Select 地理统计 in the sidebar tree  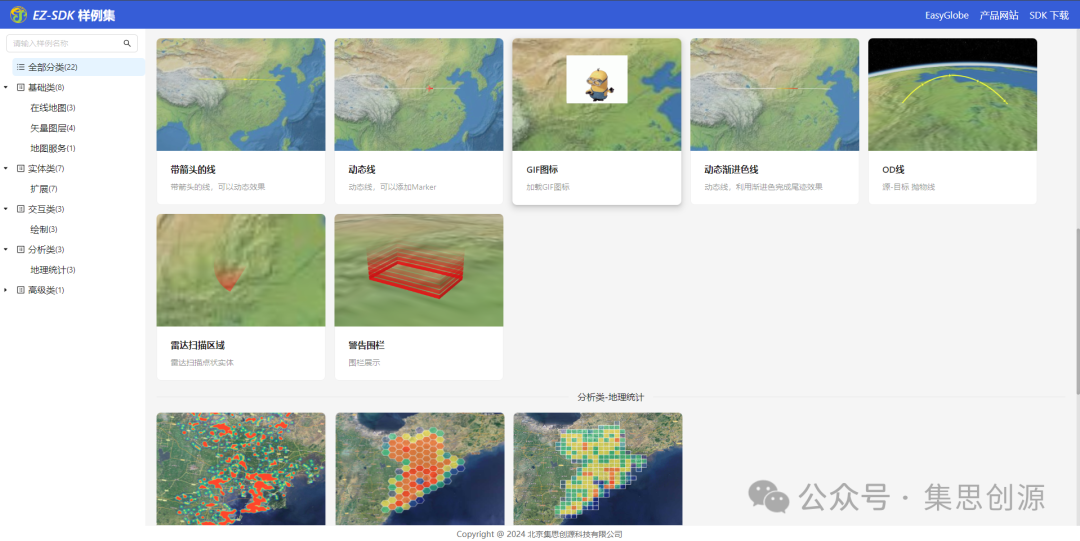(x=48, y=270)
